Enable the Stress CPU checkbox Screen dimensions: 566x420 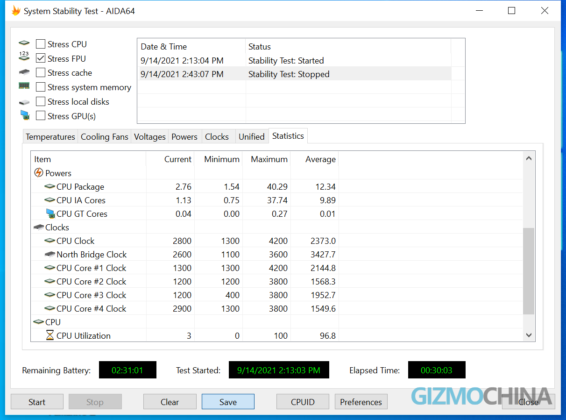[x=41, y=44]
